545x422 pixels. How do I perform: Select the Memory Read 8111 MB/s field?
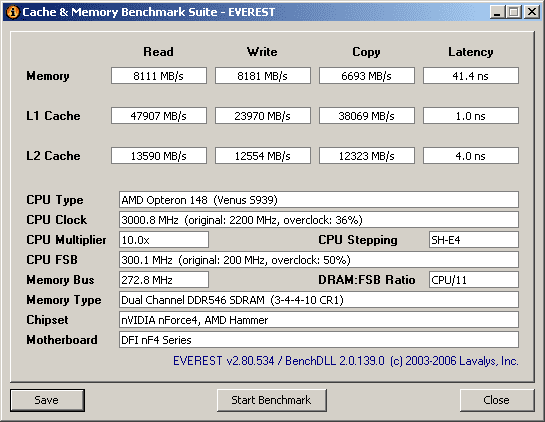click(x=159, y=76)
